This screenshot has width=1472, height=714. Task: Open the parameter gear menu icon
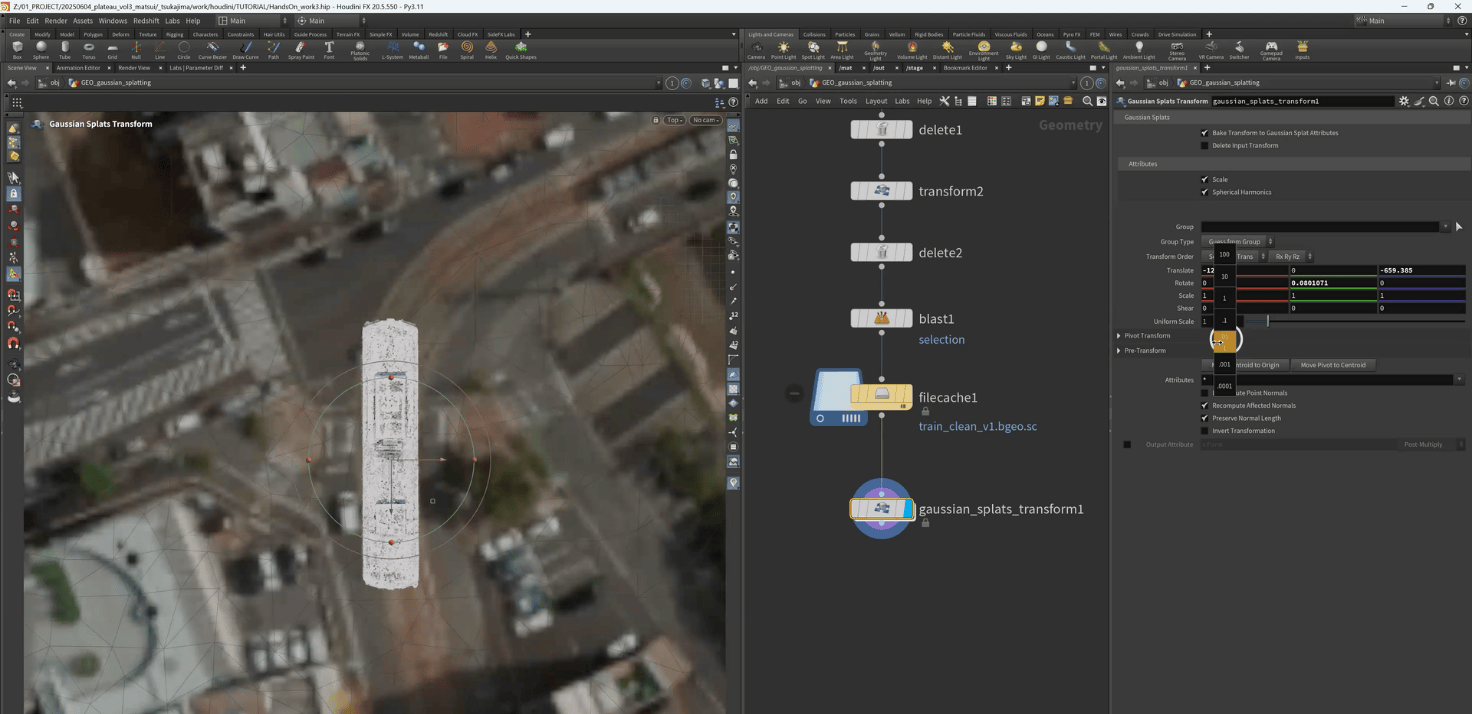pyautogui.click(x=1404, y=101)
